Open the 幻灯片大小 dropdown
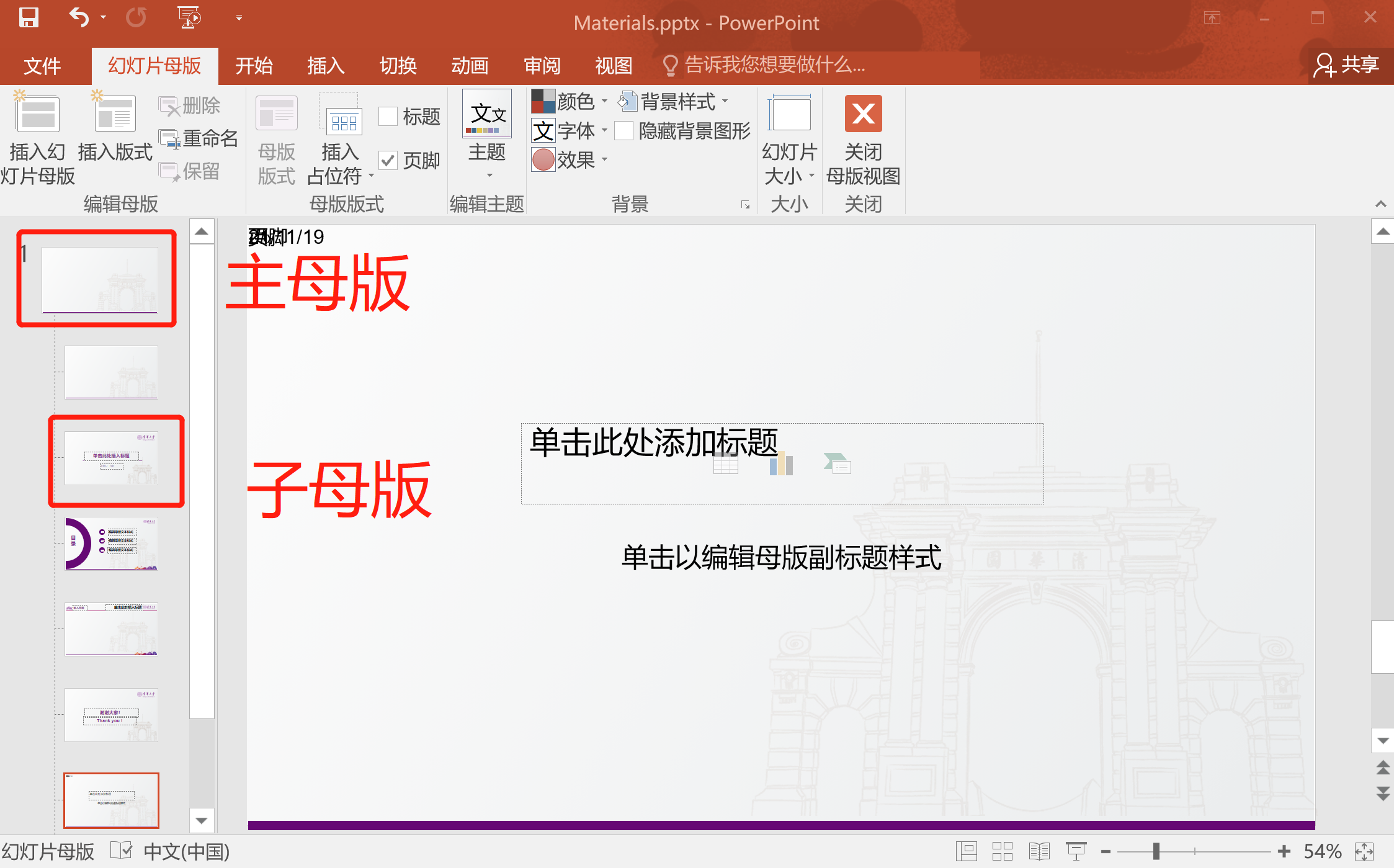Screen dimensions: 1394x868 (x=789, y=139)
